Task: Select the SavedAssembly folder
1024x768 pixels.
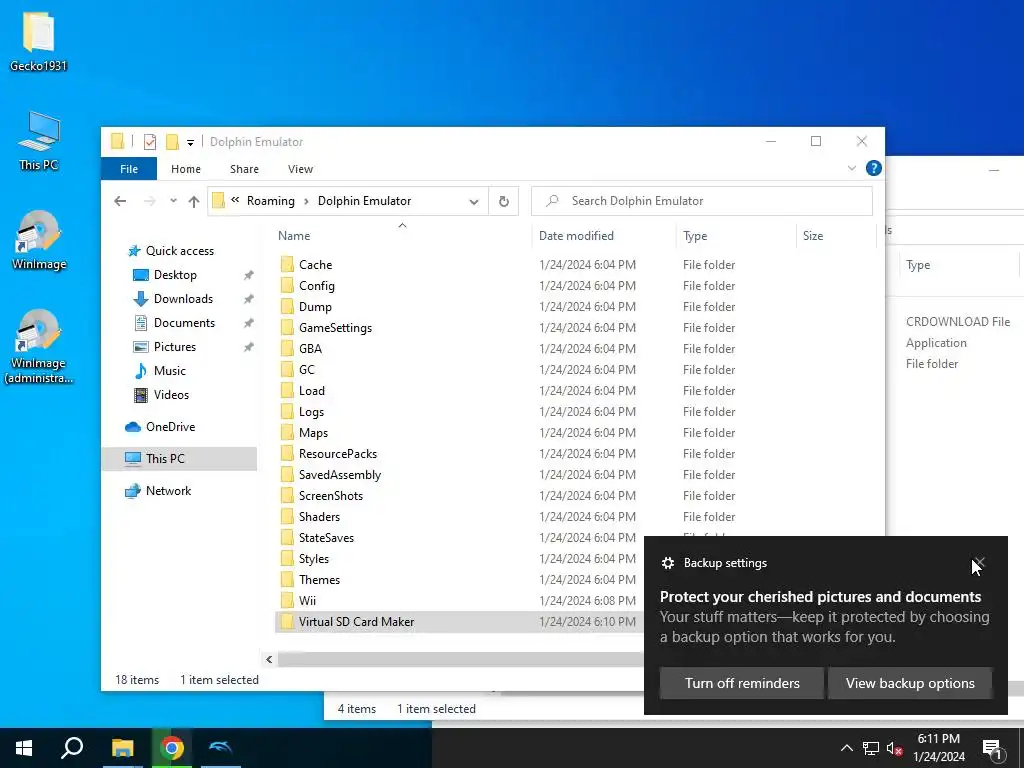Action: pyautogui.click(x=340, y=475)
